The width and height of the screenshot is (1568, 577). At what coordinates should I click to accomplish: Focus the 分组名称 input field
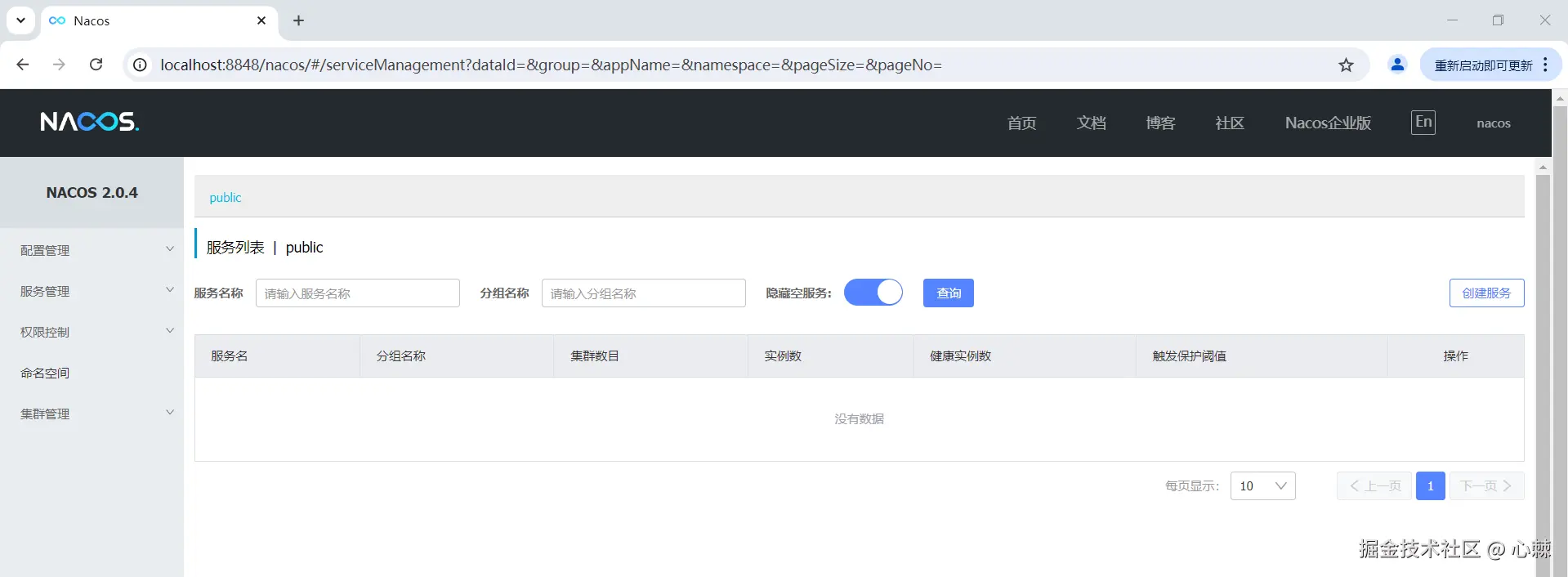coord(644,293)
